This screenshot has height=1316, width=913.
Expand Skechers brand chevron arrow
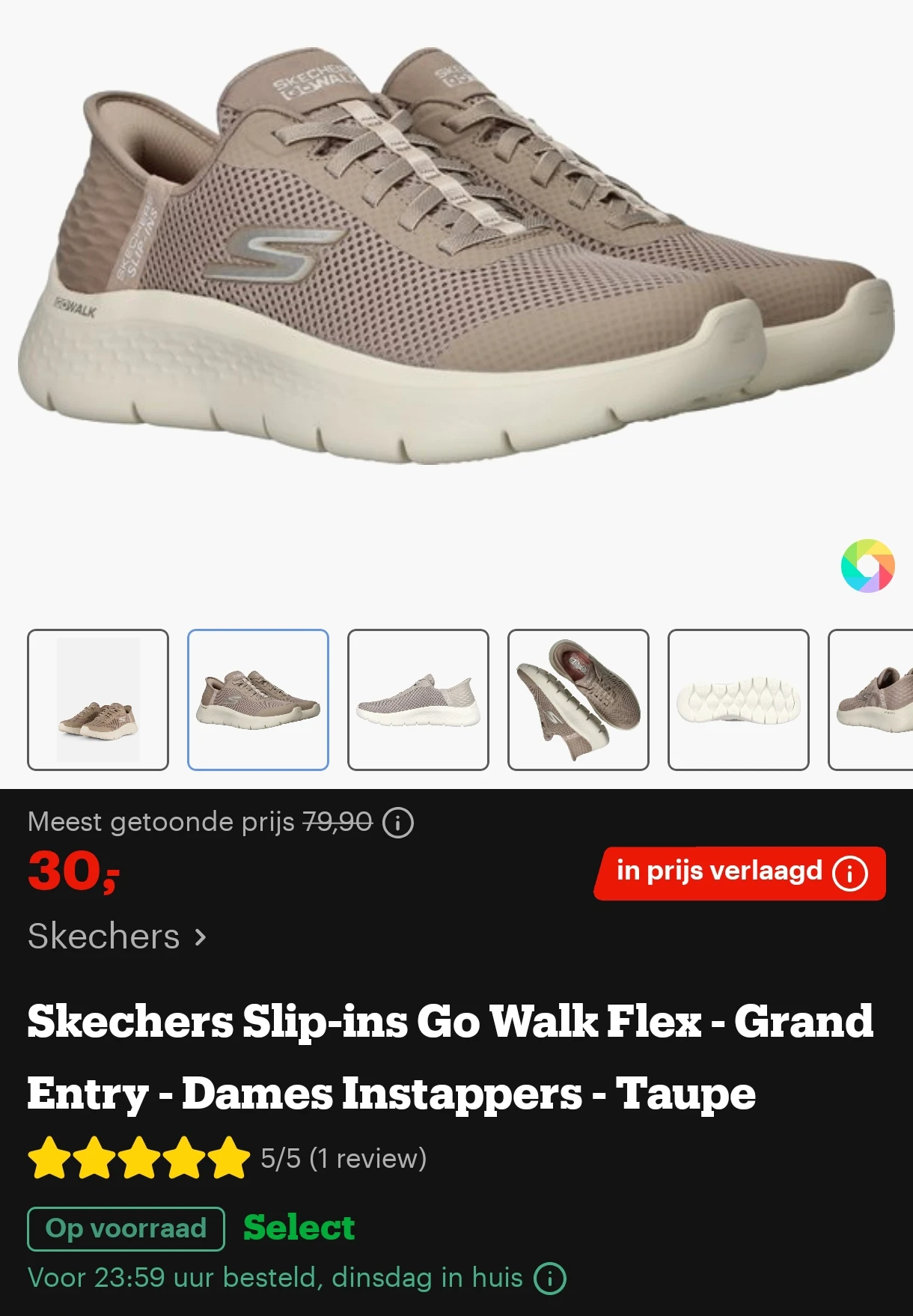click(x=200, y=937)
